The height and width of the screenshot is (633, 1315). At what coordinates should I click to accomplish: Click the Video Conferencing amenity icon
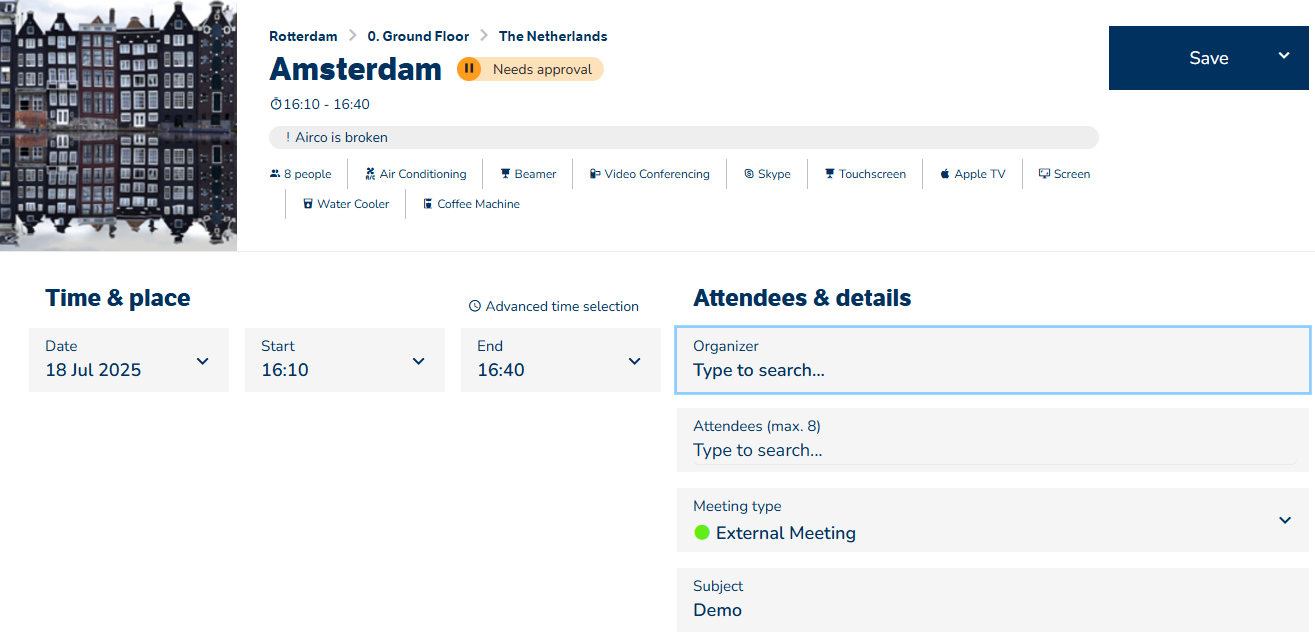595,174
